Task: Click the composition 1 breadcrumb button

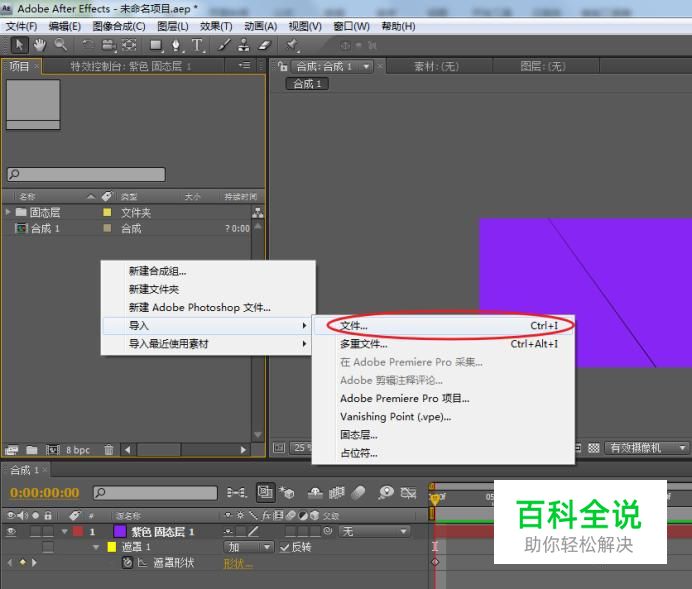Action: 307,84
